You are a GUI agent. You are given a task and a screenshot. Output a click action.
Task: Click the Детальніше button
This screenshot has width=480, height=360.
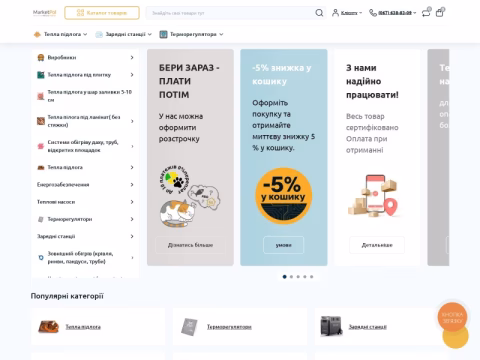pos(377,245)
